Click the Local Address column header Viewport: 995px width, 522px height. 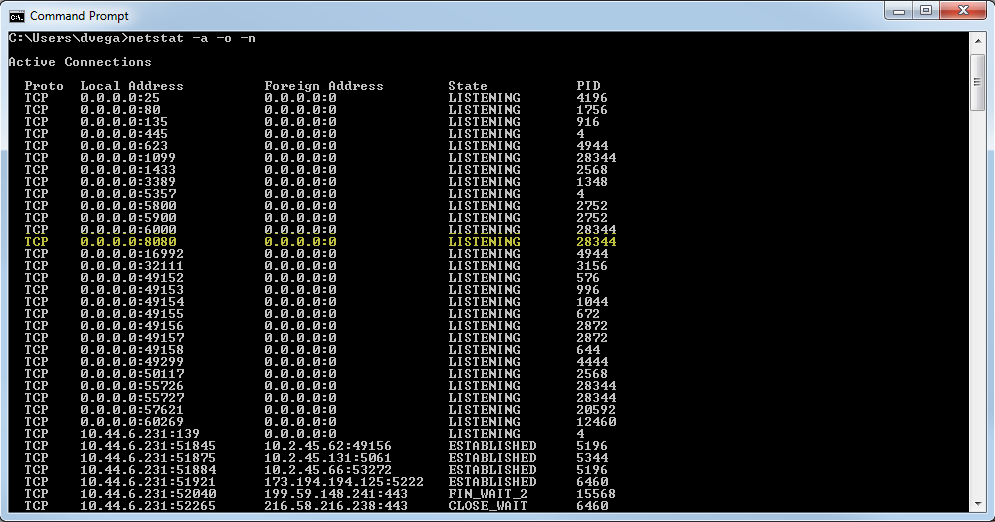(x=132, y=86)
